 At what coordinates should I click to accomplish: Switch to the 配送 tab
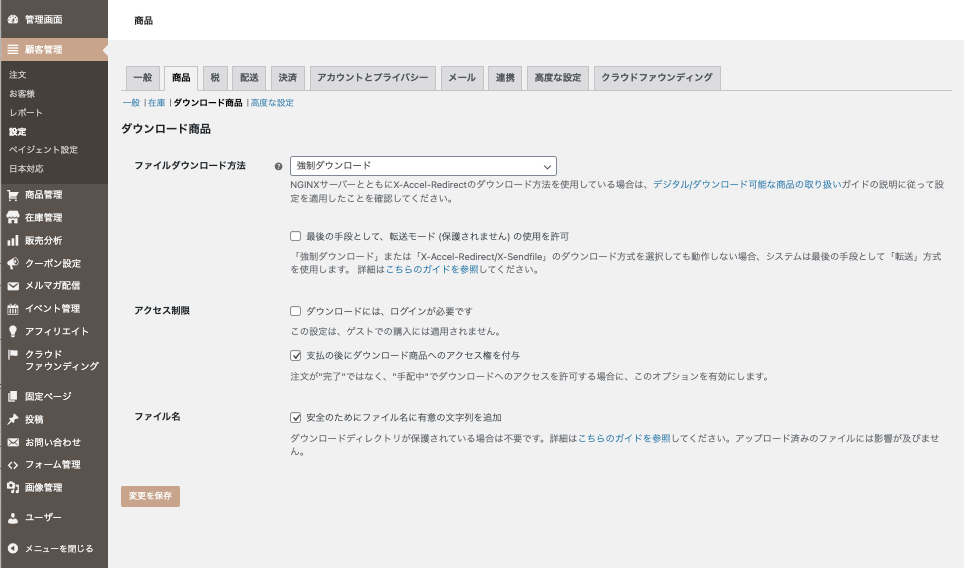pos(249,78)
